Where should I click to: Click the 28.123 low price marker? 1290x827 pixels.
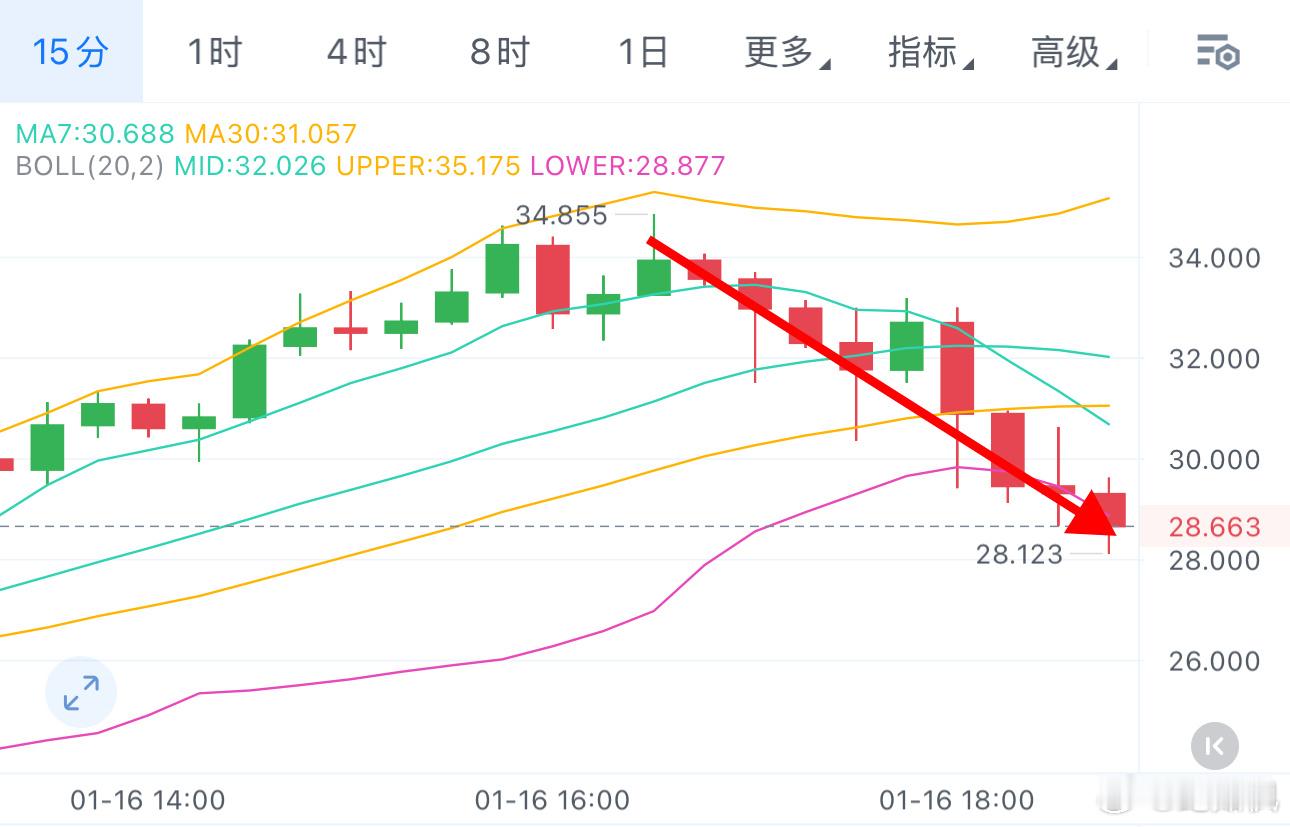1021,553
